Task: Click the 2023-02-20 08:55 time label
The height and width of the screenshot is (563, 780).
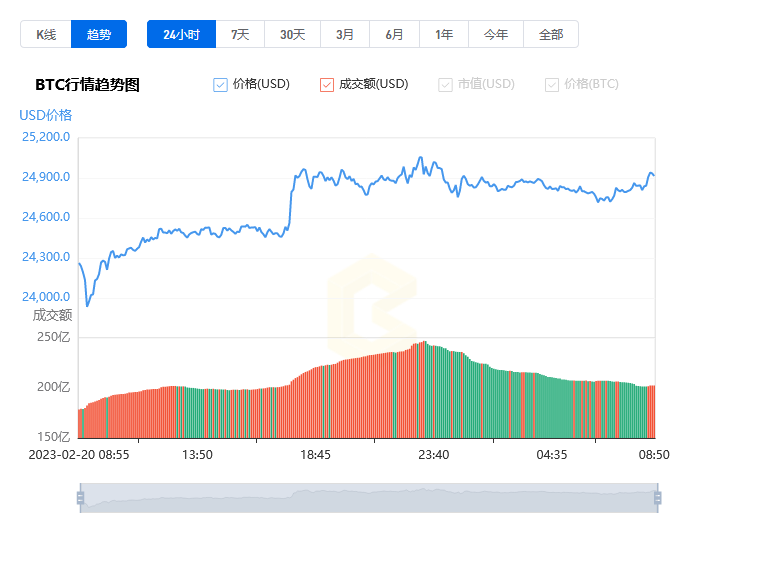Action: point(79,455)
